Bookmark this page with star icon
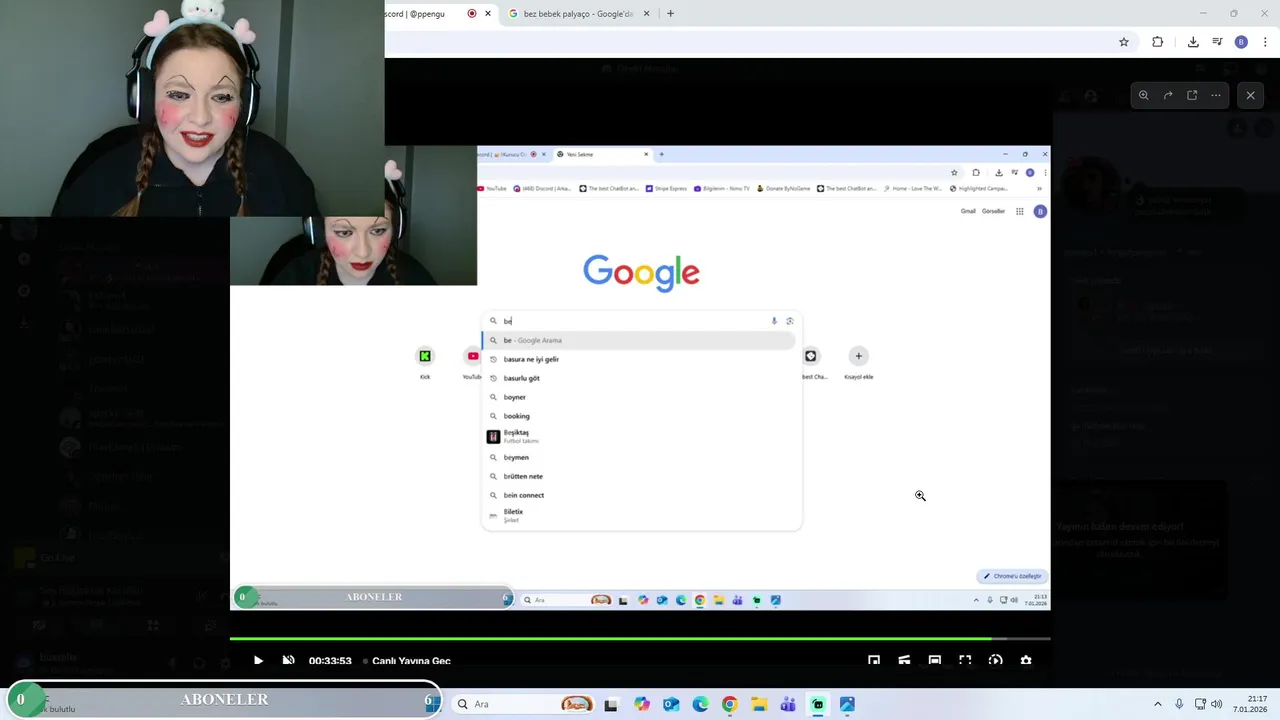The height and width of the screenshot is (720, 1280). click(x=1124, y=42)
